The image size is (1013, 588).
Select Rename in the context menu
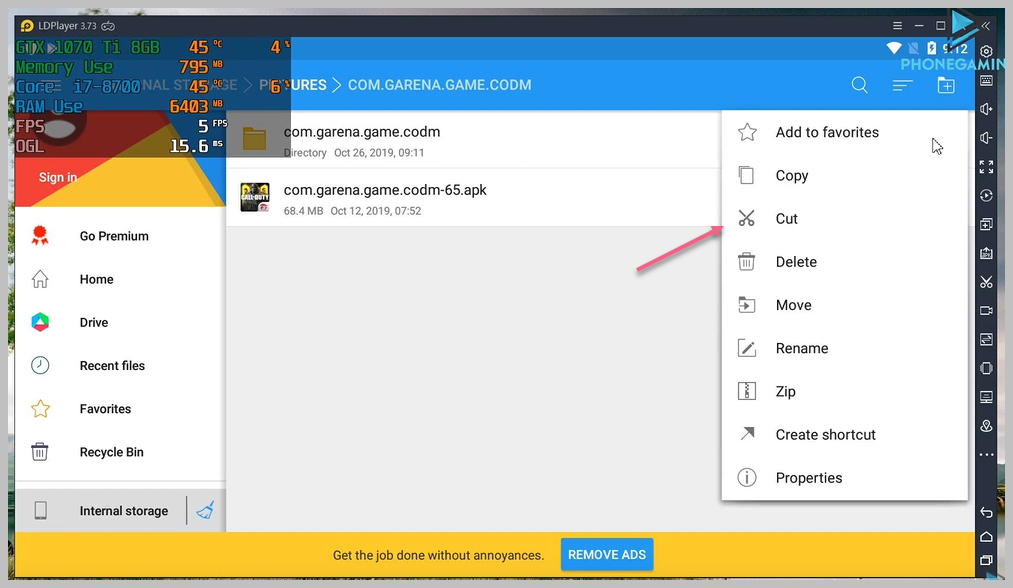(x=844, y=348)
